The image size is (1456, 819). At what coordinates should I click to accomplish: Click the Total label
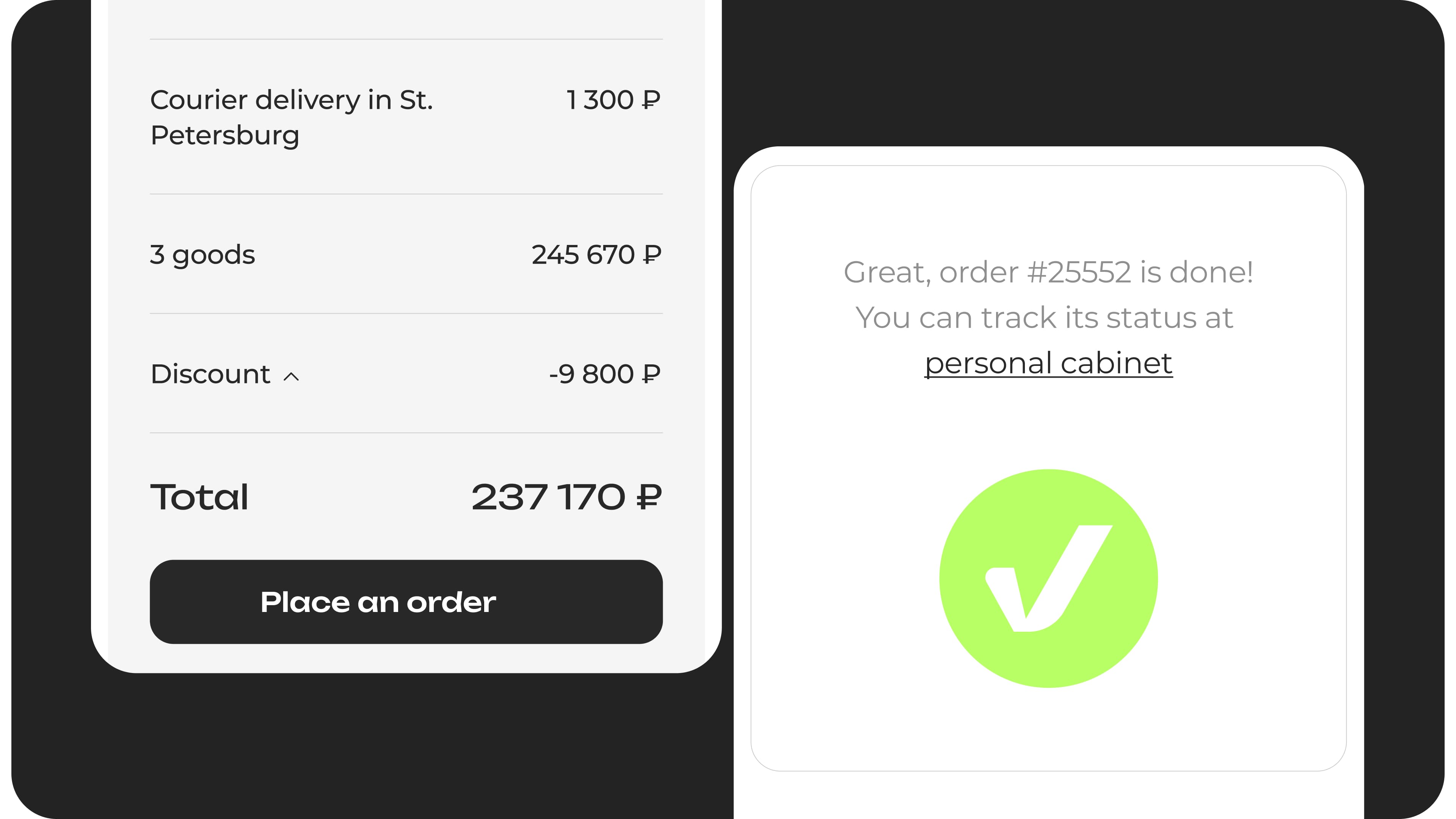tap(199, 497)
